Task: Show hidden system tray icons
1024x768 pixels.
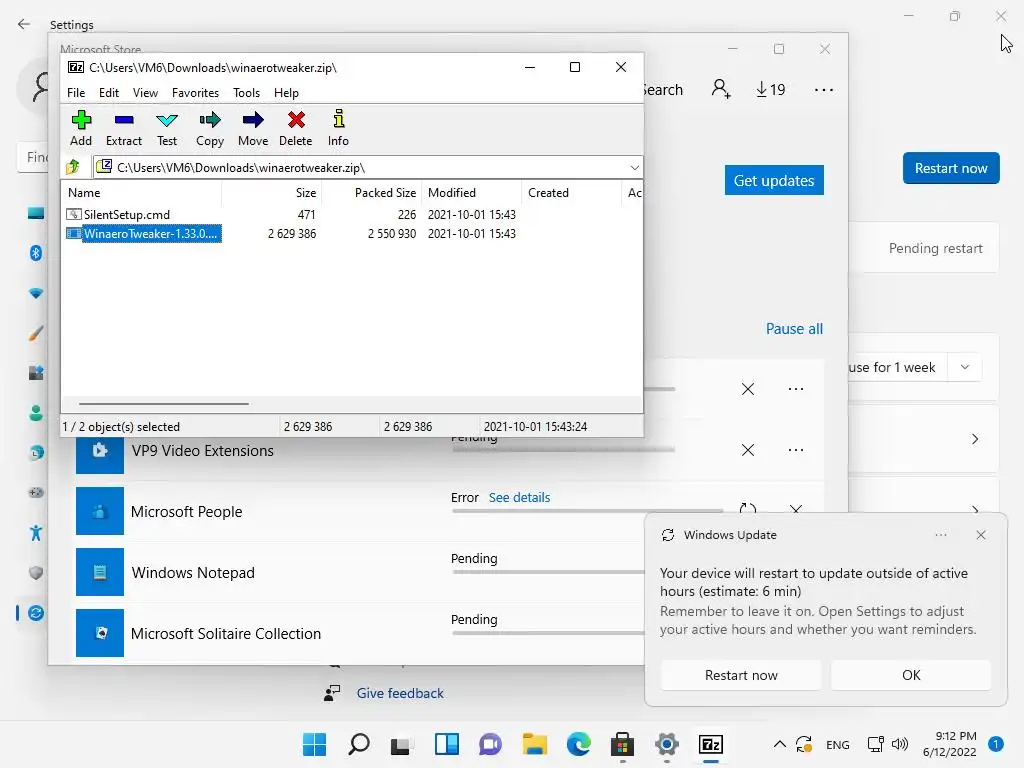Action: [x=779, y=744]
